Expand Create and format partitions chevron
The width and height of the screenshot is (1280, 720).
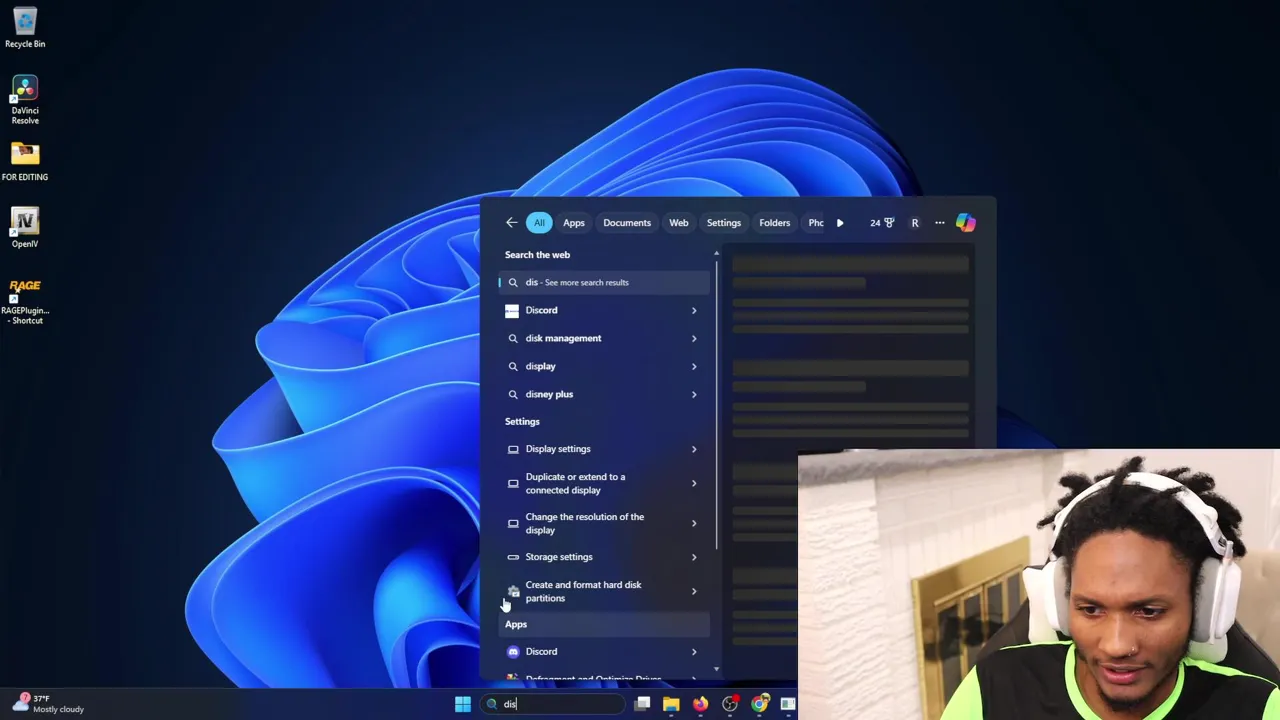pyautogui.click(x=694, y=591)
